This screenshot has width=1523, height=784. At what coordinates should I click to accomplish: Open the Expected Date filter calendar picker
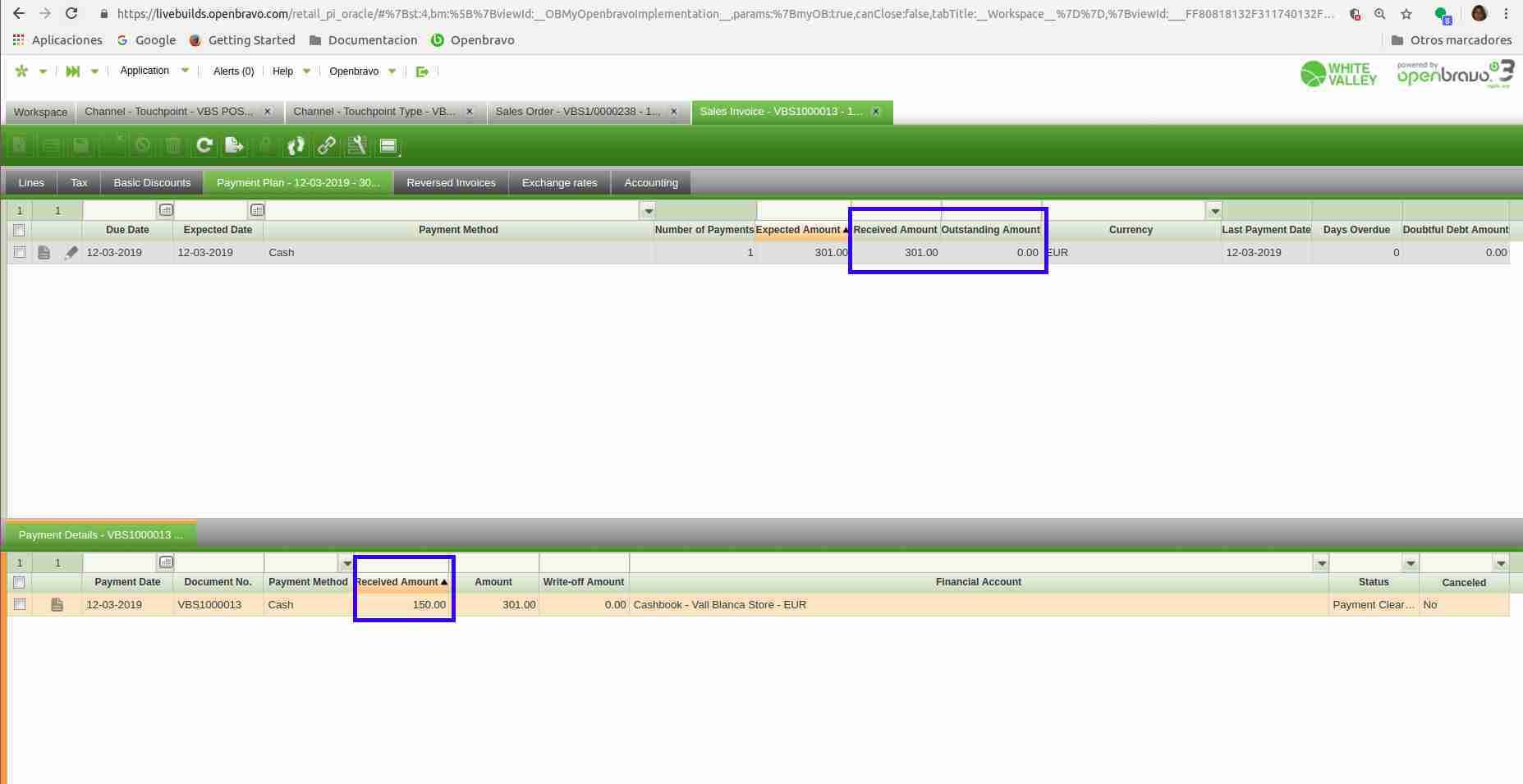tap(257, 210)
